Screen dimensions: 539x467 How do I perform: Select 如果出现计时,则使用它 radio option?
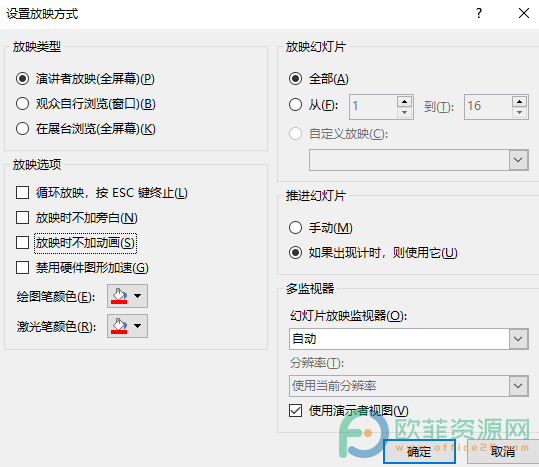point(296,253)
